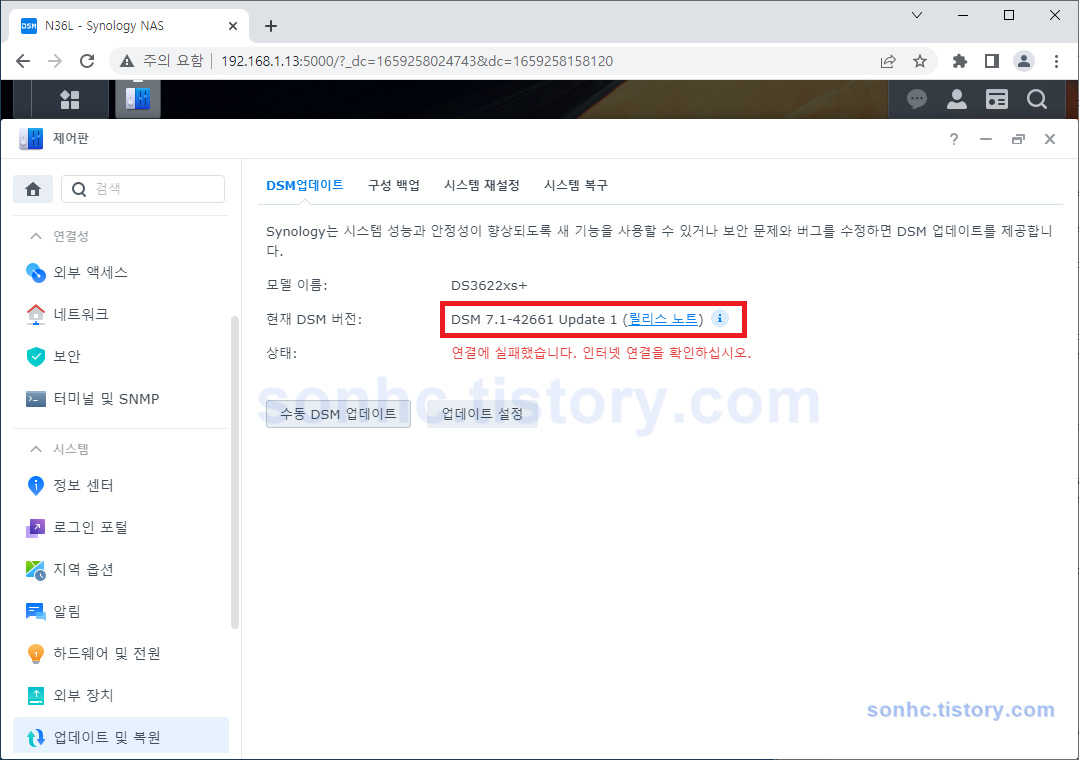
Task: Open the Chrome three-dot menu
Action: point(1056,61)
